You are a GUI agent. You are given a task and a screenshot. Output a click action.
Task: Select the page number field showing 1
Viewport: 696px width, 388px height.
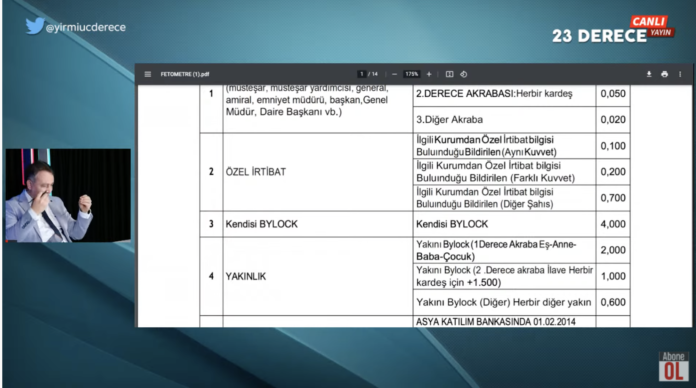click(362, 74)
